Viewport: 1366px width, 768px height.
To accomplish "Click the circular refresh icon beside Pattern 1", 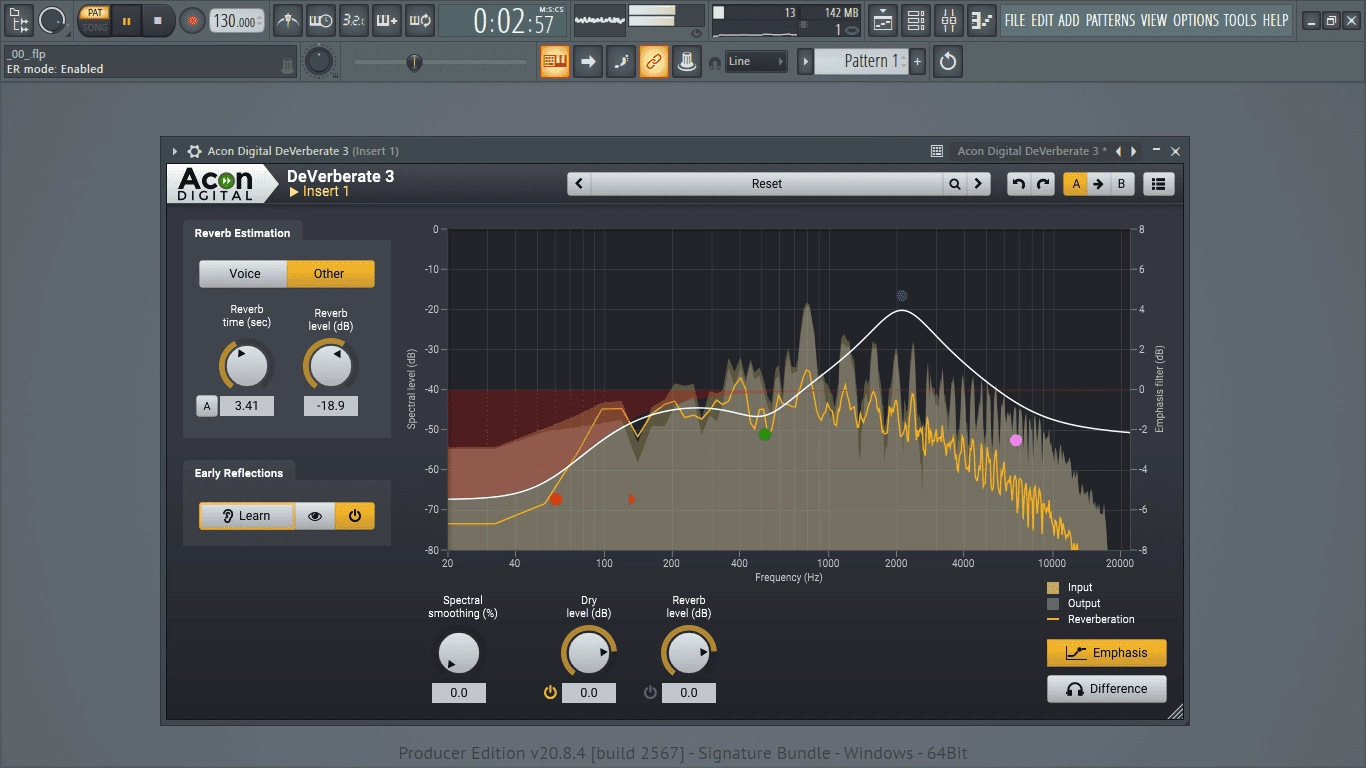I will point(948,62).
